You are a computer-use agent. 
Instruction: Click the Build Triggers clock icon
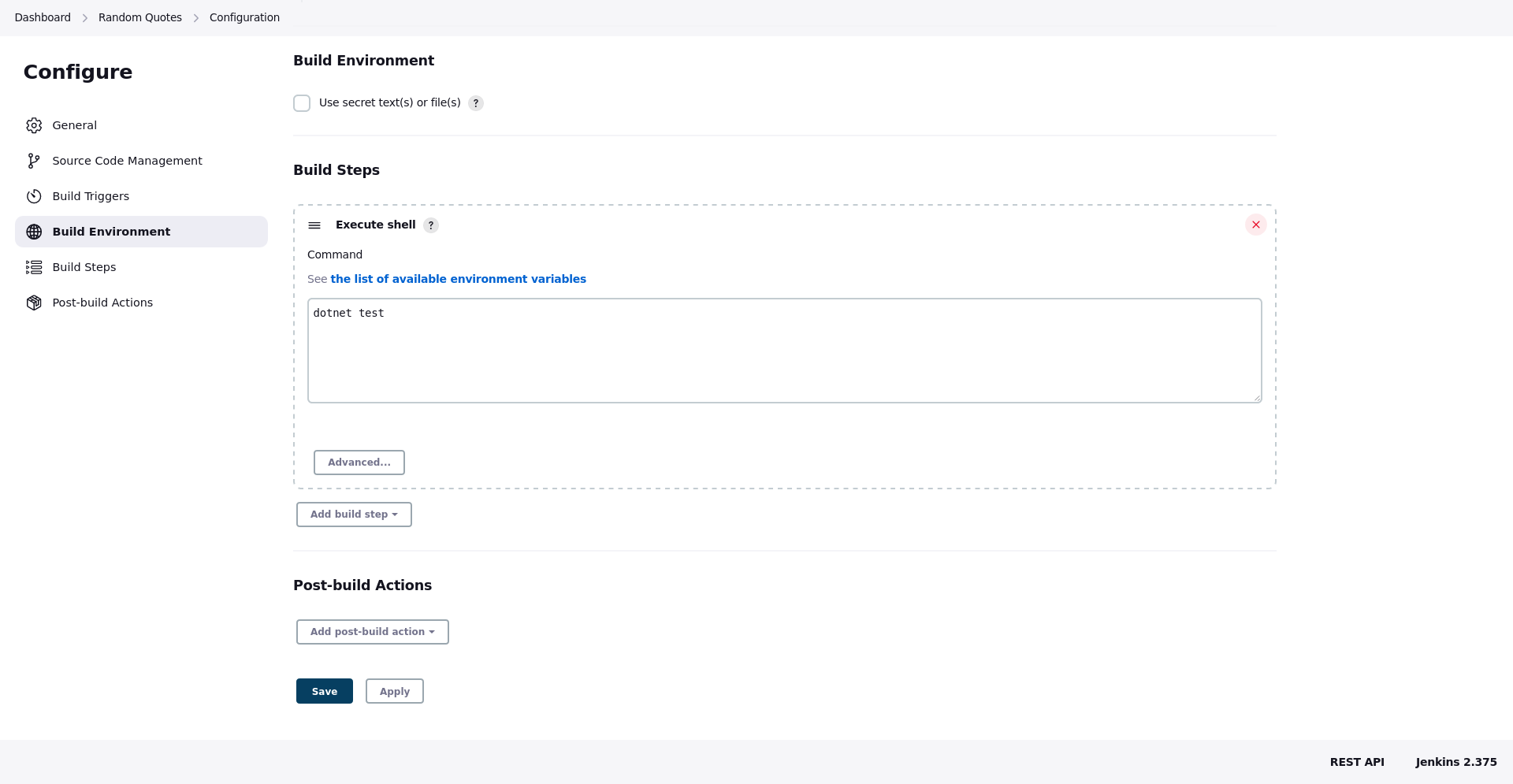coord(34,196)
